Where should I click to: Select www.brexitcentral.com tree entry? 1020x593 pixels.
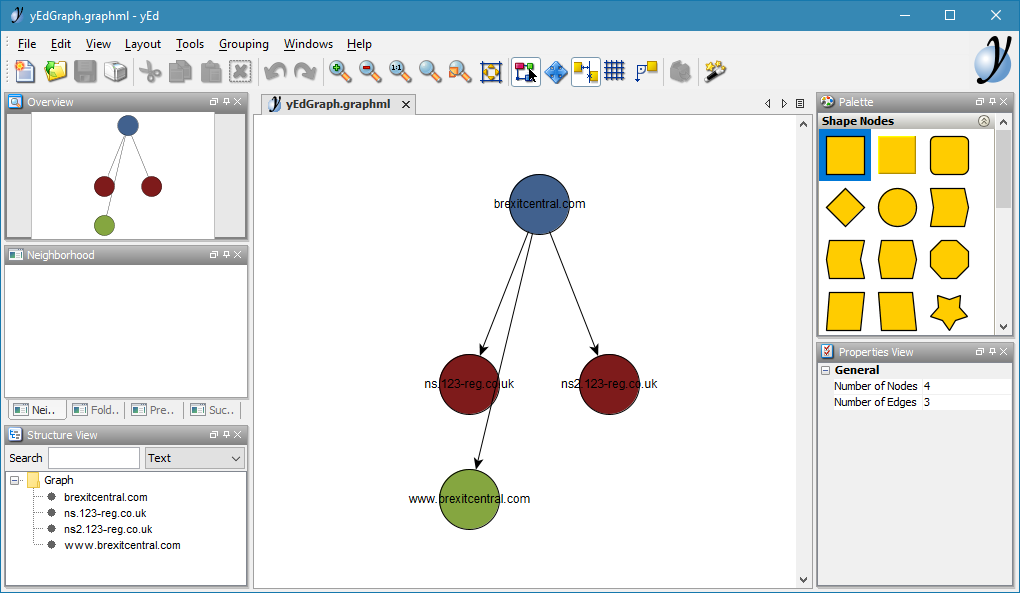tap(122, 545)
